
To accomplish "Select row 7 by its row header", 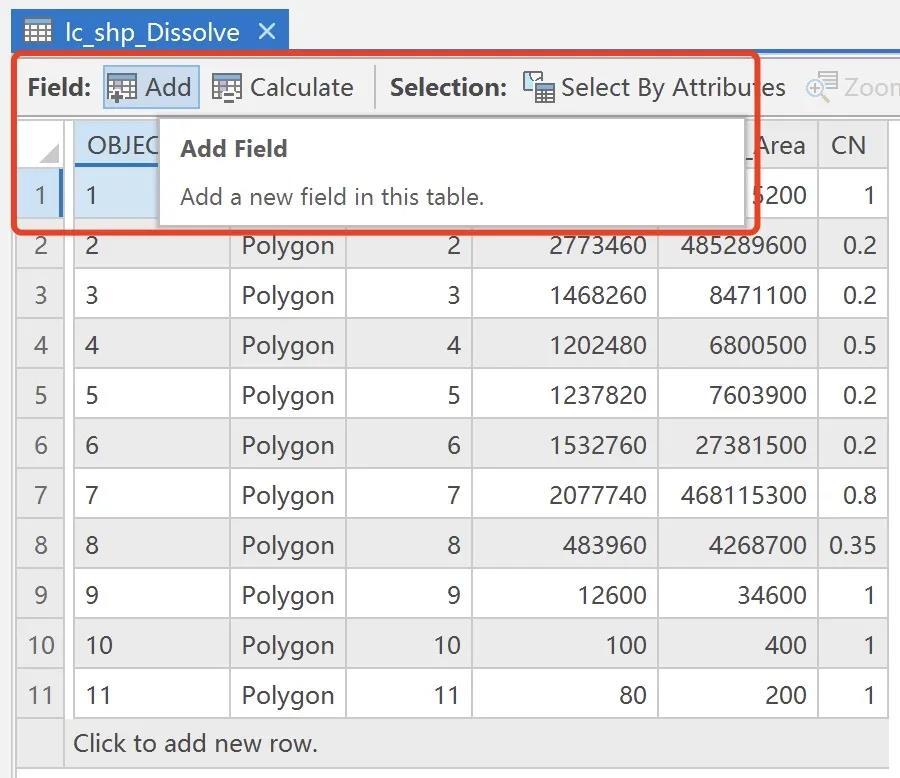I will click(40, 495).
